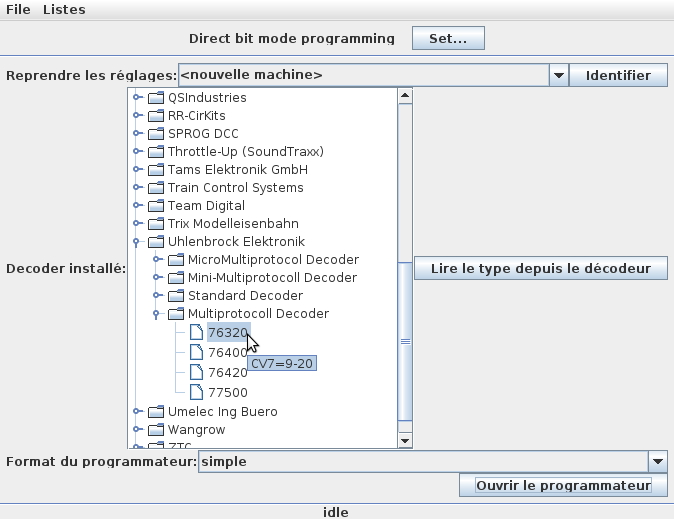Image resolution: width=674 pixels, height=519 pixels.
Task: Click the 76400 decoder file icon
Action: coord(196,352)
